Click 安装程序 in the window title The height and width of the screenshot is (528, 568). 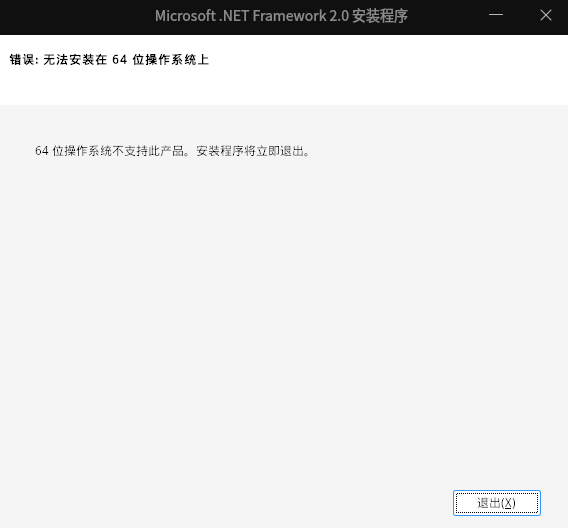pos(380,16)
